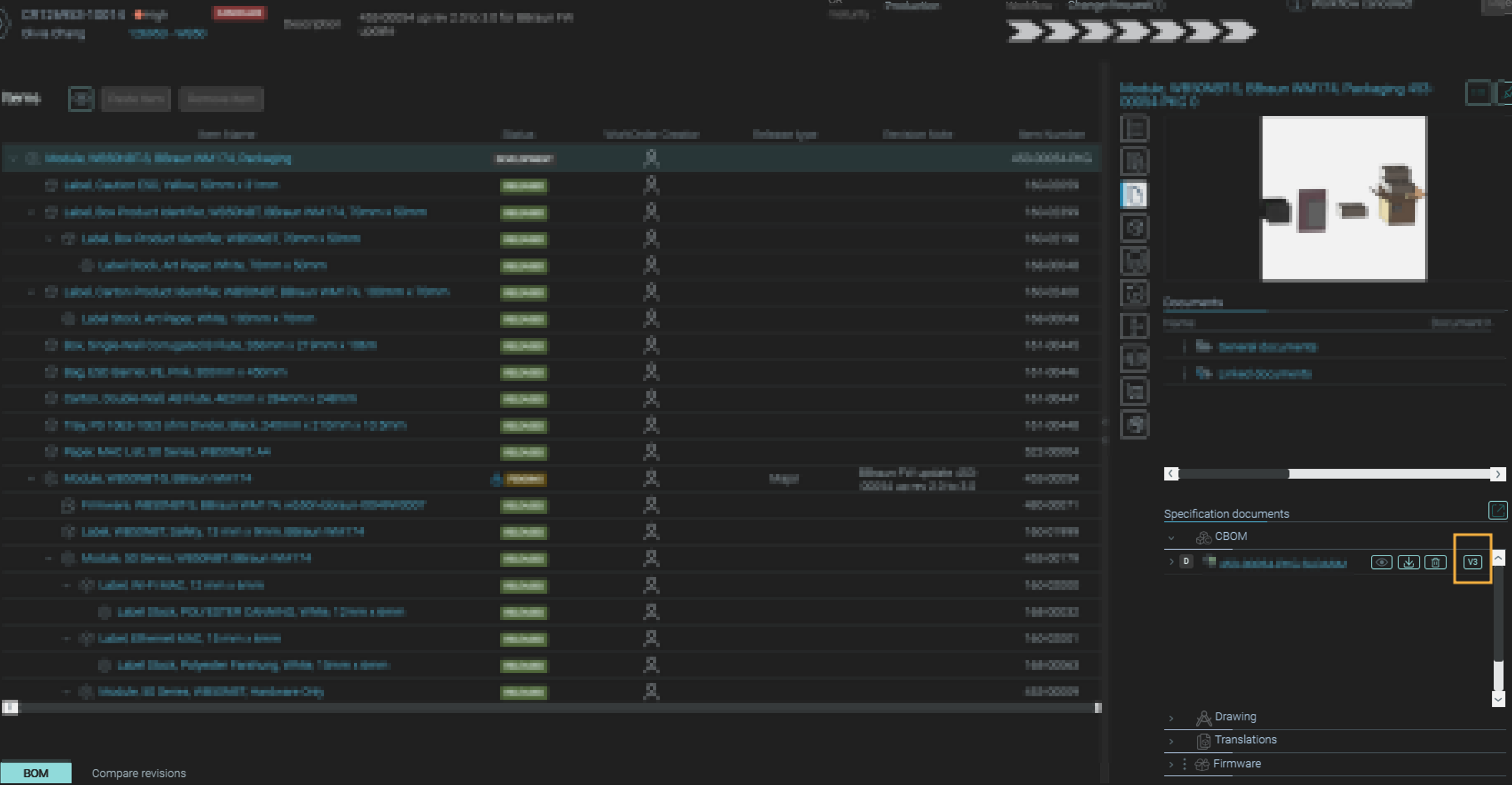
Task: Preview the CBOM document with eye icon
Action: point(1381,562)
